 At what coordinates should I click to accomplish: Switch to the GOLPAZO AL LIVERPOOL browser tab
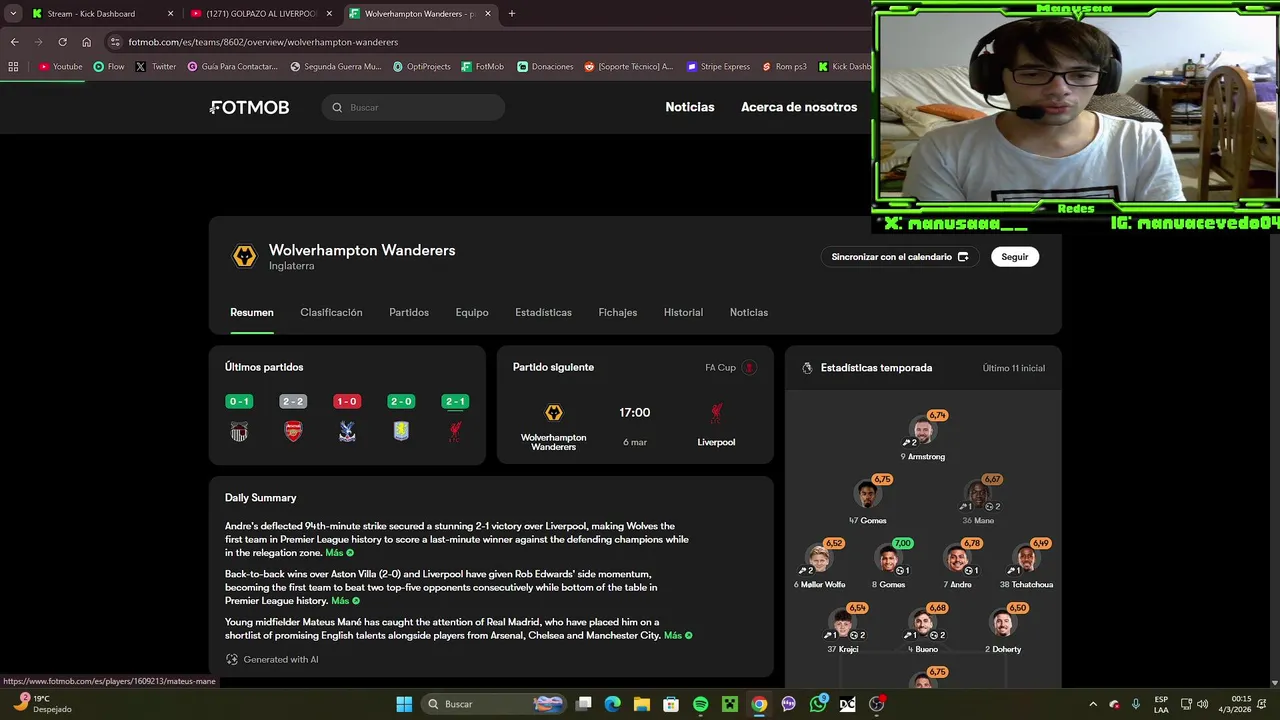[261, 14]
